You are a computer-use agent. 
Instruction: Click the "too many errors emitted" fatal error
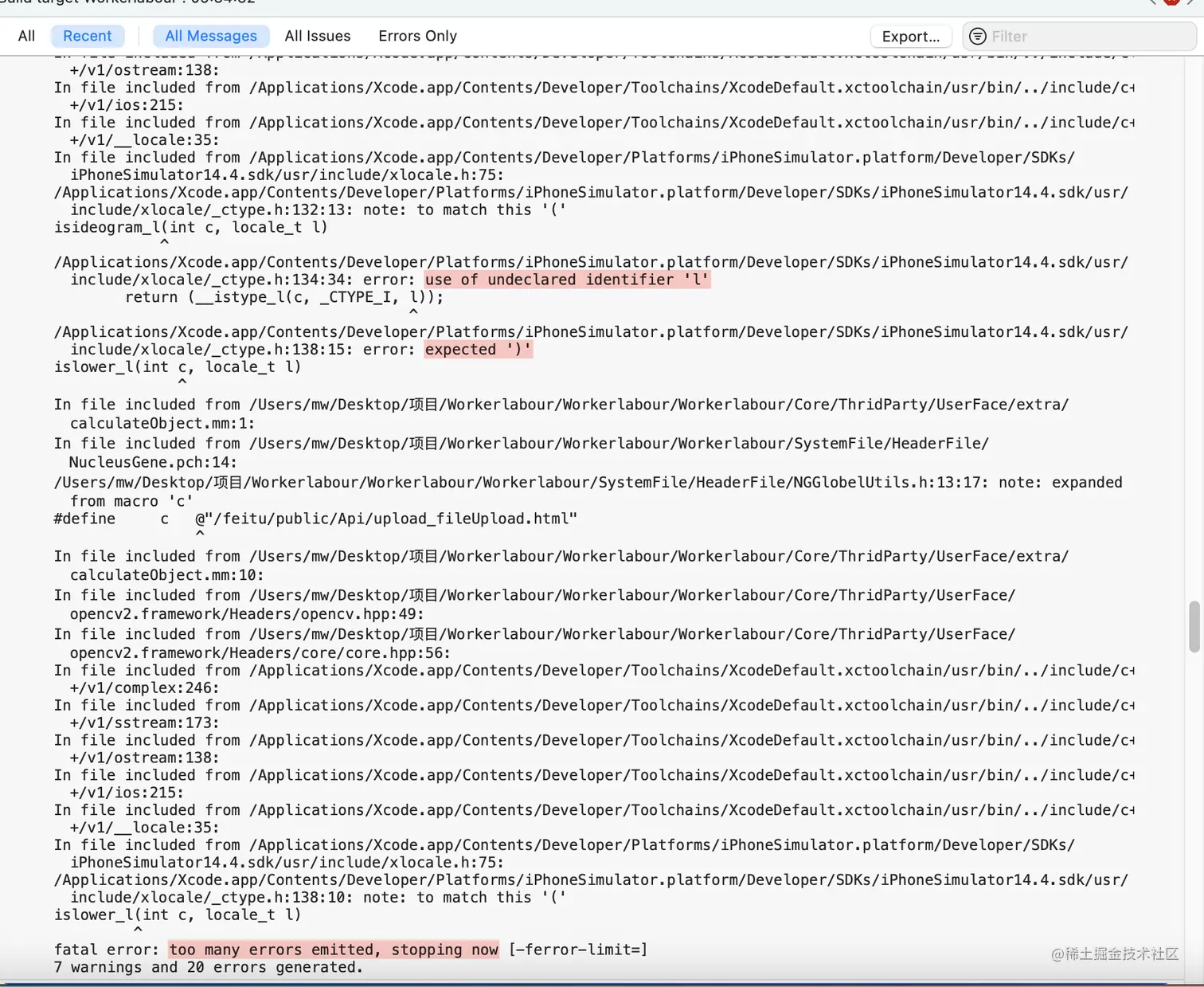[x=334, y=950]
